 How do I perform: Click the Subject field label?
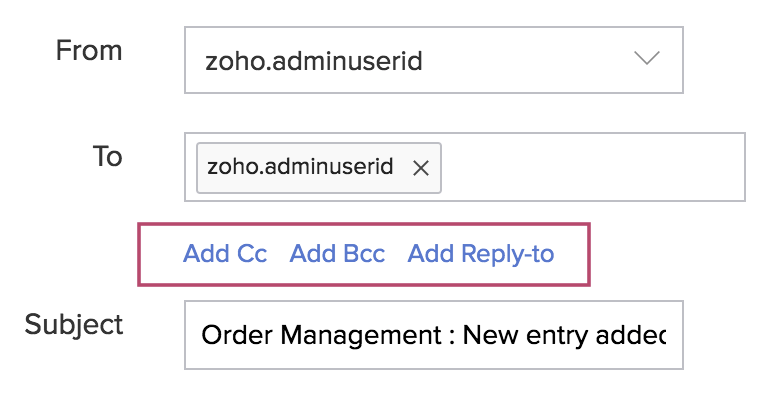pos(74,325)
